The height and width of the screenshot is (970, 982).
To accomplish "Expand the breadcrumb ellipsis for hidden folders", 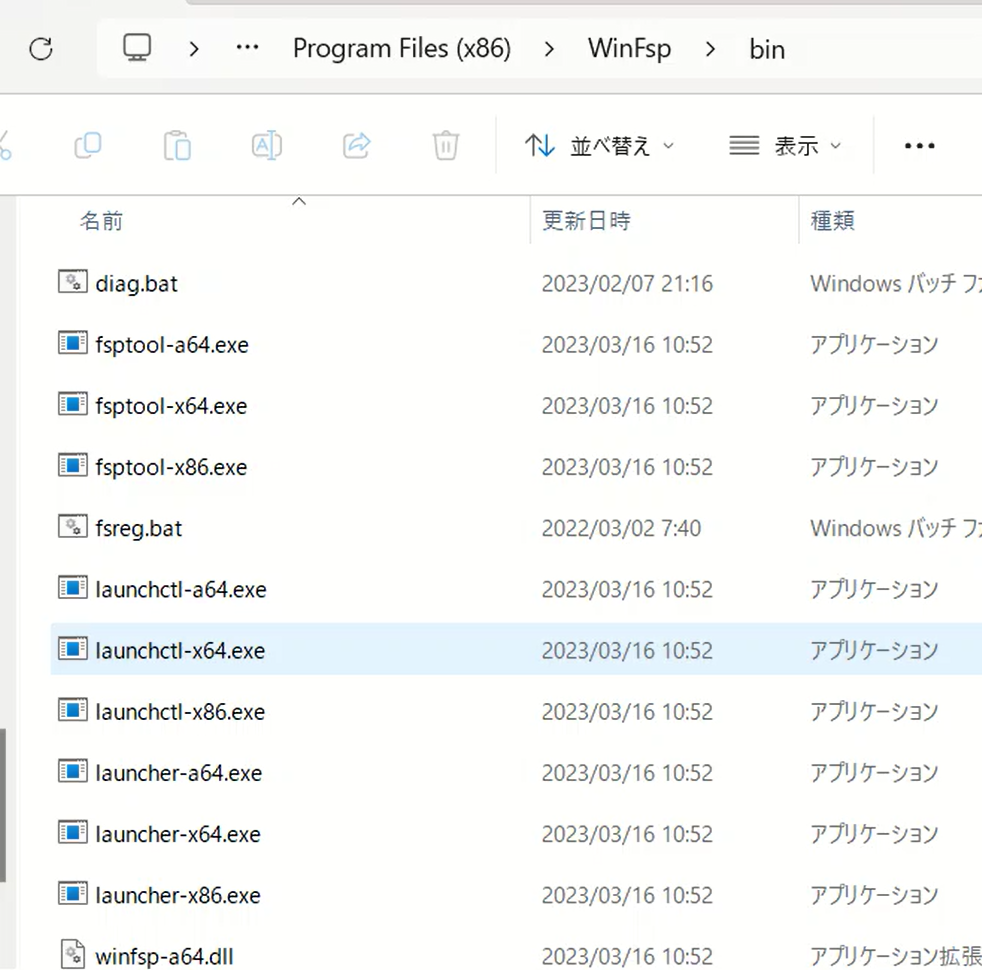I will point(247,48).
